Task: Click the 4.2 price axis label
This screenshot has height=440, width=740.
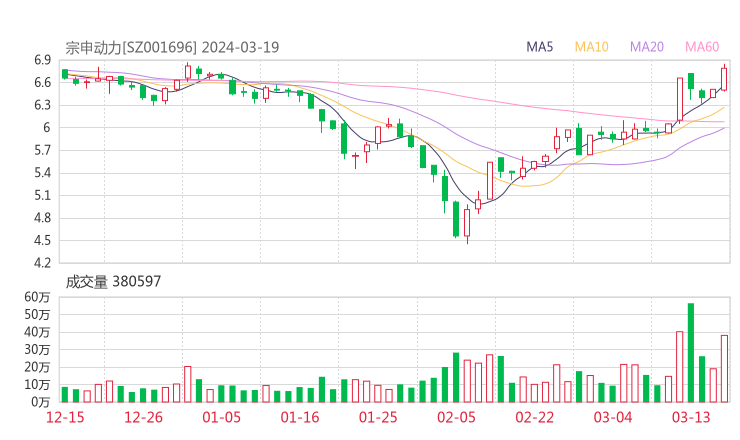Action: (x=42, y=262)
